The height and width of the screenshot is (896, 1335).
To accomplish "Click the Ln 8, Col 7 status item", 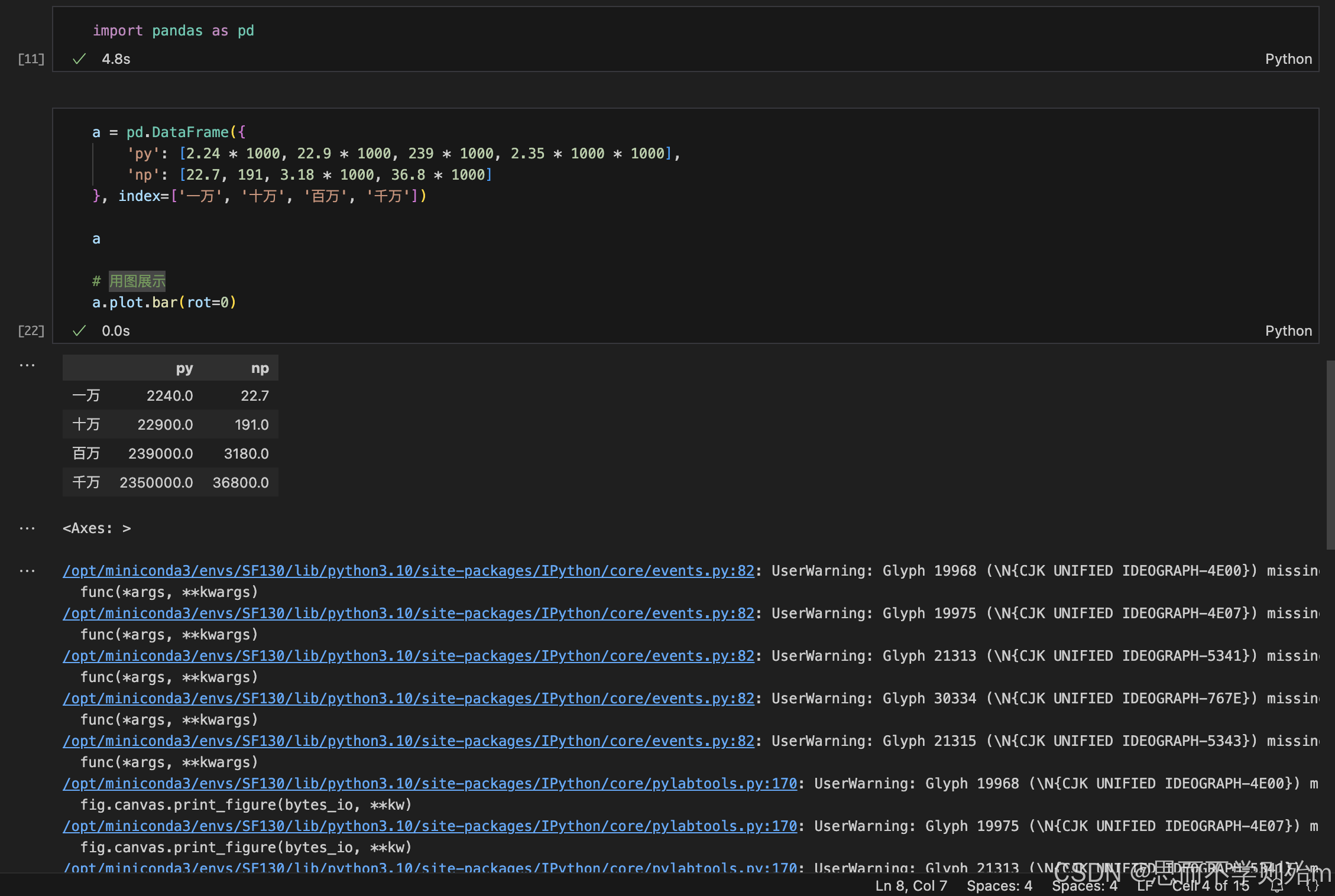I will (x=910, y=886).
